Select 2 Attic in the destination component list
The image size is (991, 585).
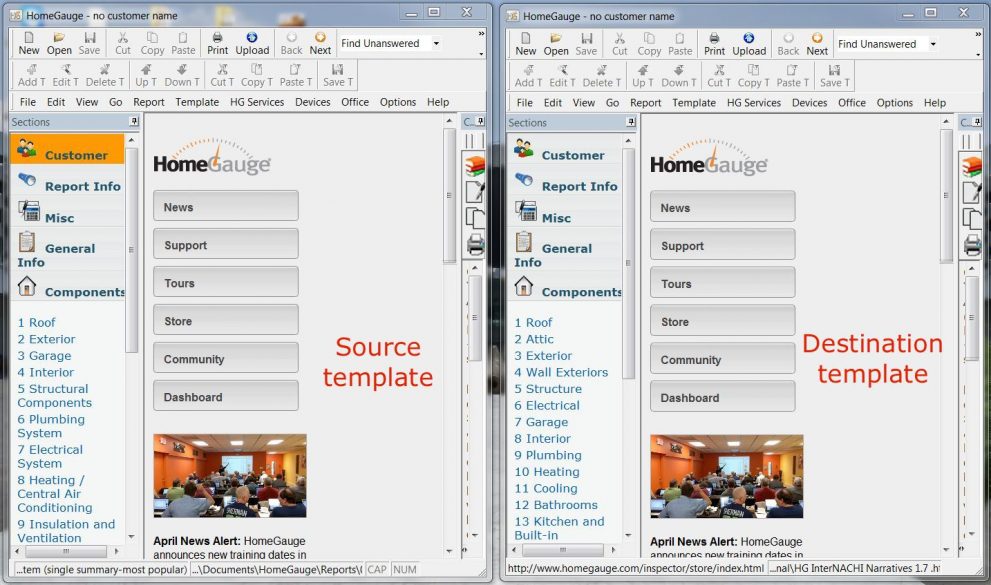534,339
